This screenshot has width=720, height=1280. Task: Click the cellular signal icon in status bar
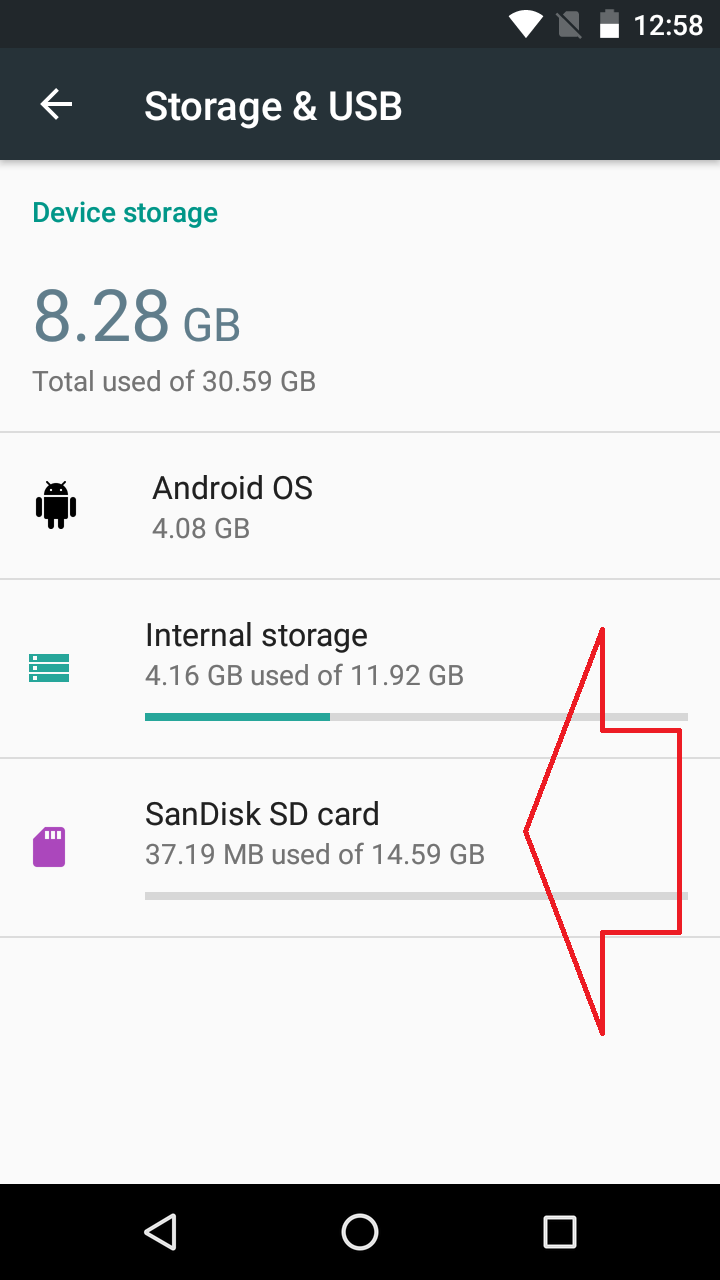(568, 24)
